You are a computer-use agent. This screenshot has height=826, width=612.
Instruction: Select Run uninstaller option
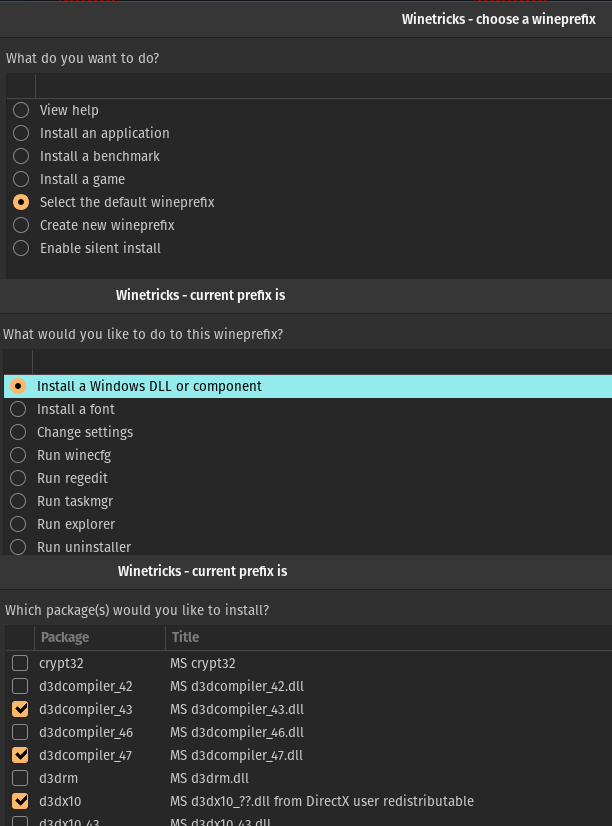[18, 547]
